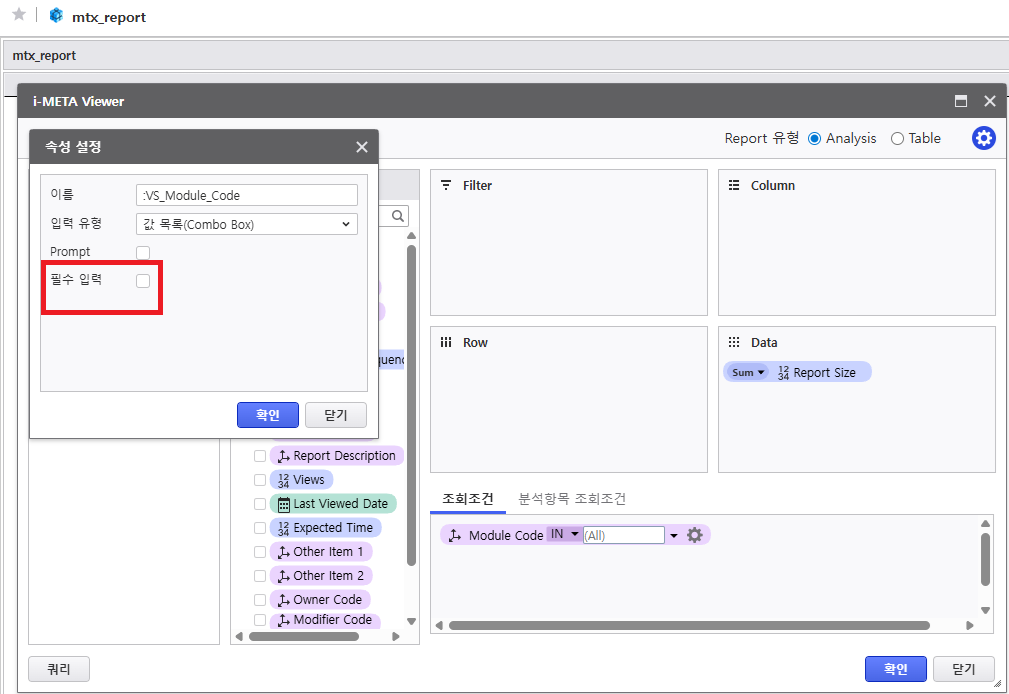Open Module Code condition gear settings
Screen dimensions: 1009x694
[695, 535]
